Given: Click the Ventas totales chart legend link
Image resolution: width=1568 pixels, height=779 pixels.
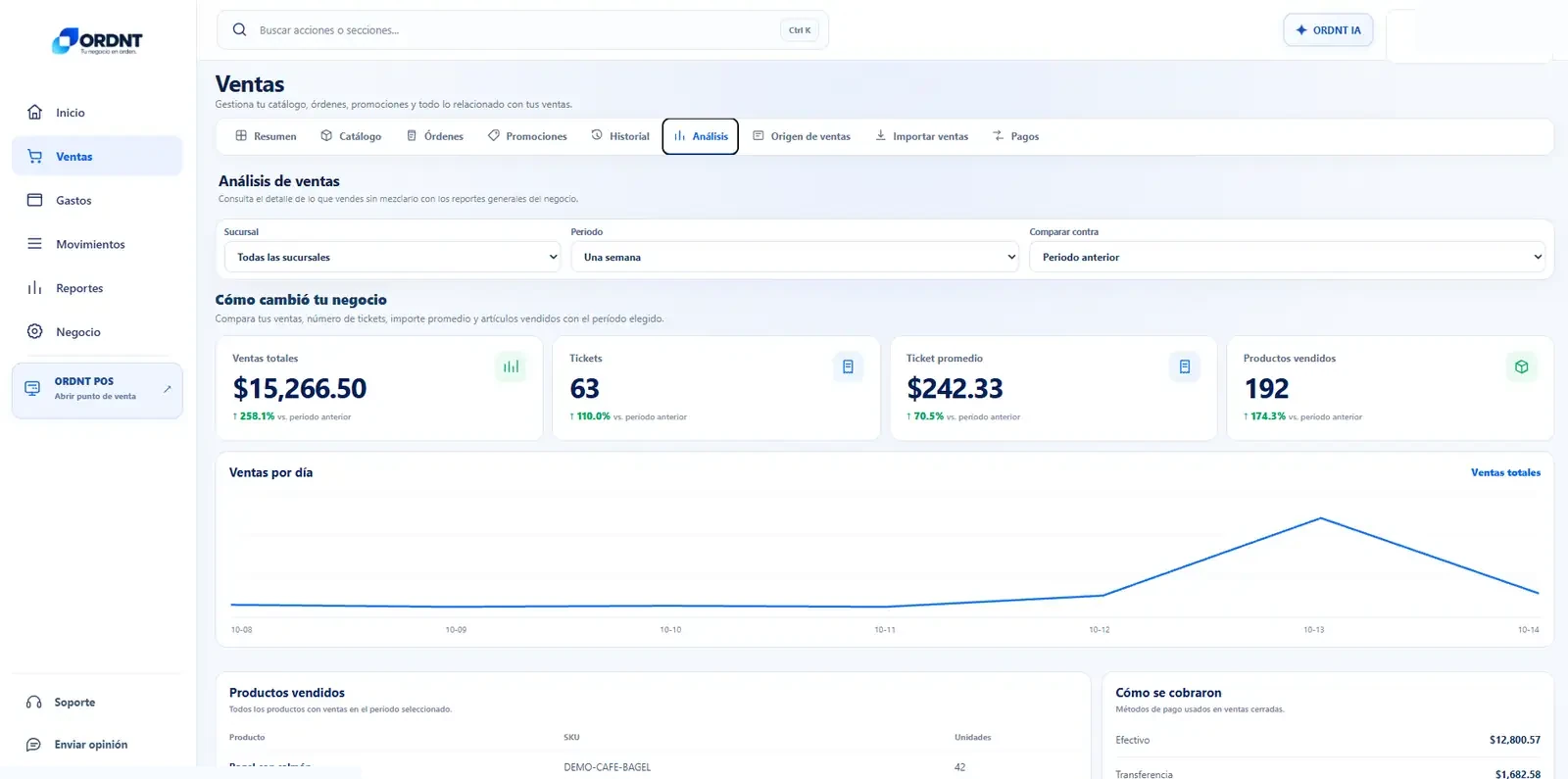Looking at the screenshot, I should [1505, 472].
